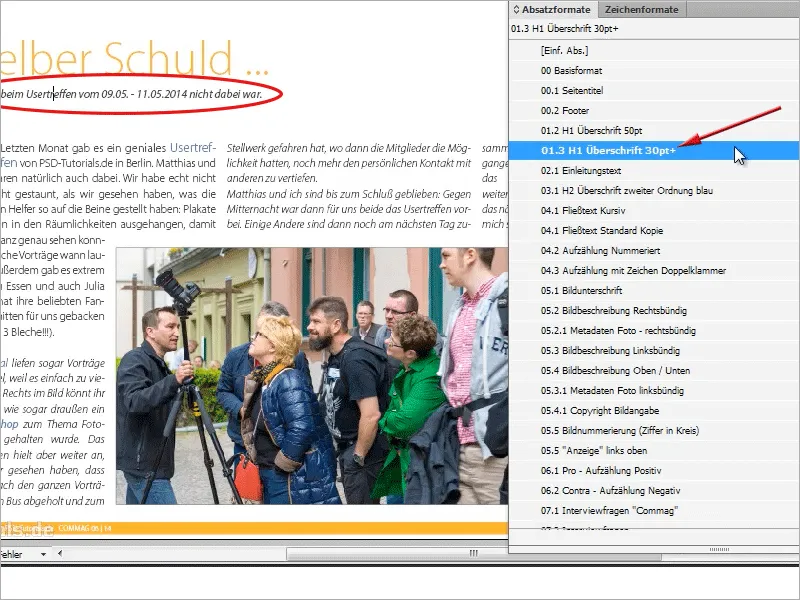800x600 pixels.
Task: Apply 04.1 Fließtext Kursiv style
Action: (x=654, y=210)
